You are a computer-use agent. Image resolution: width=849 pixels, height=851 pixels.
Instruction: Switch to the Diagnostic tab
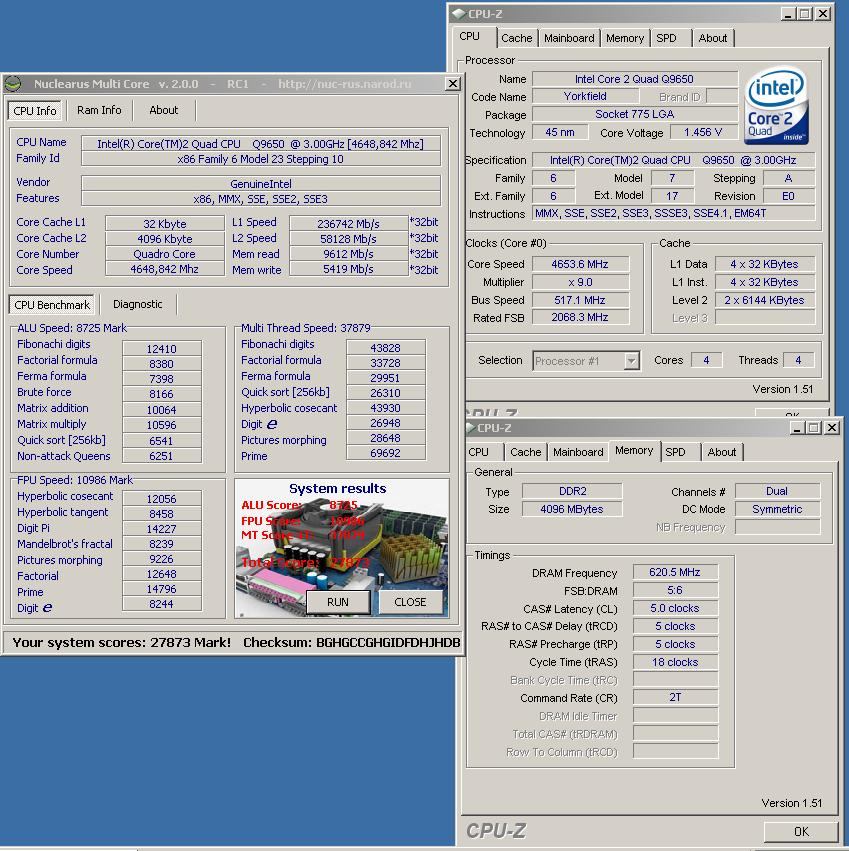click(137, 304)
